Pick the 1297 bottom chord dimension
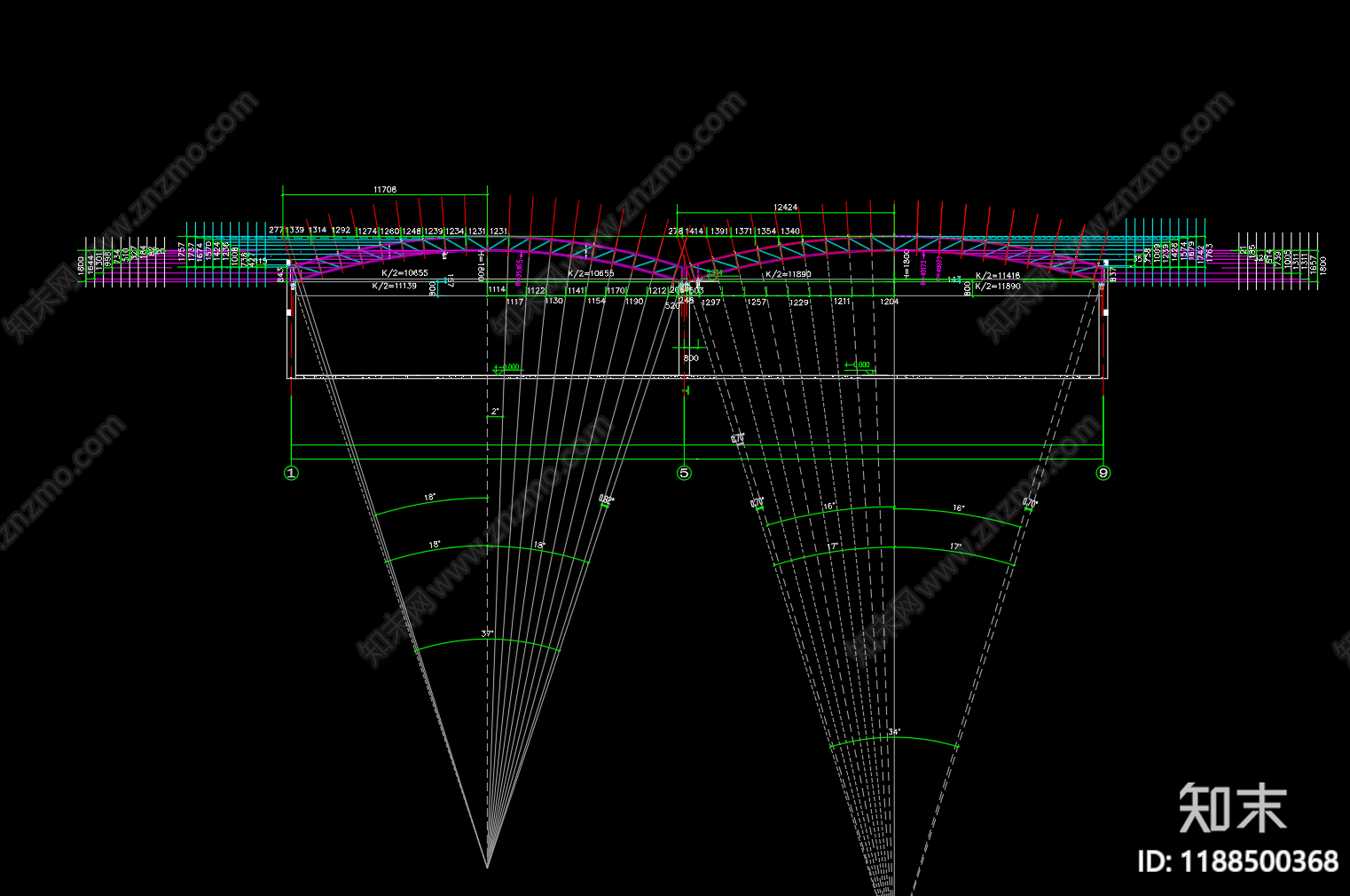 coord(711,302)
